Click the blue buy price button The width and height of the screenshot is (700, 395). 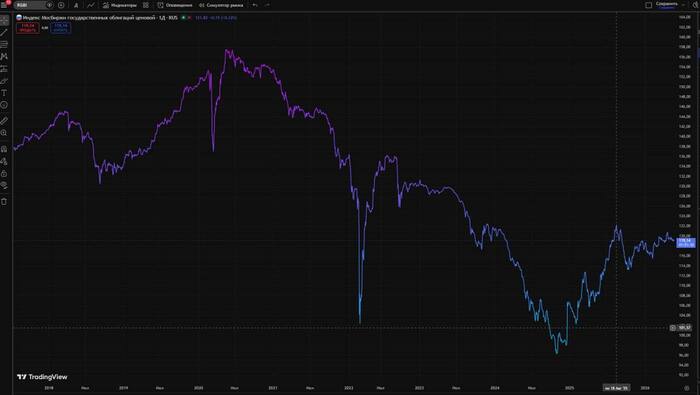click(x=60, y=28)
